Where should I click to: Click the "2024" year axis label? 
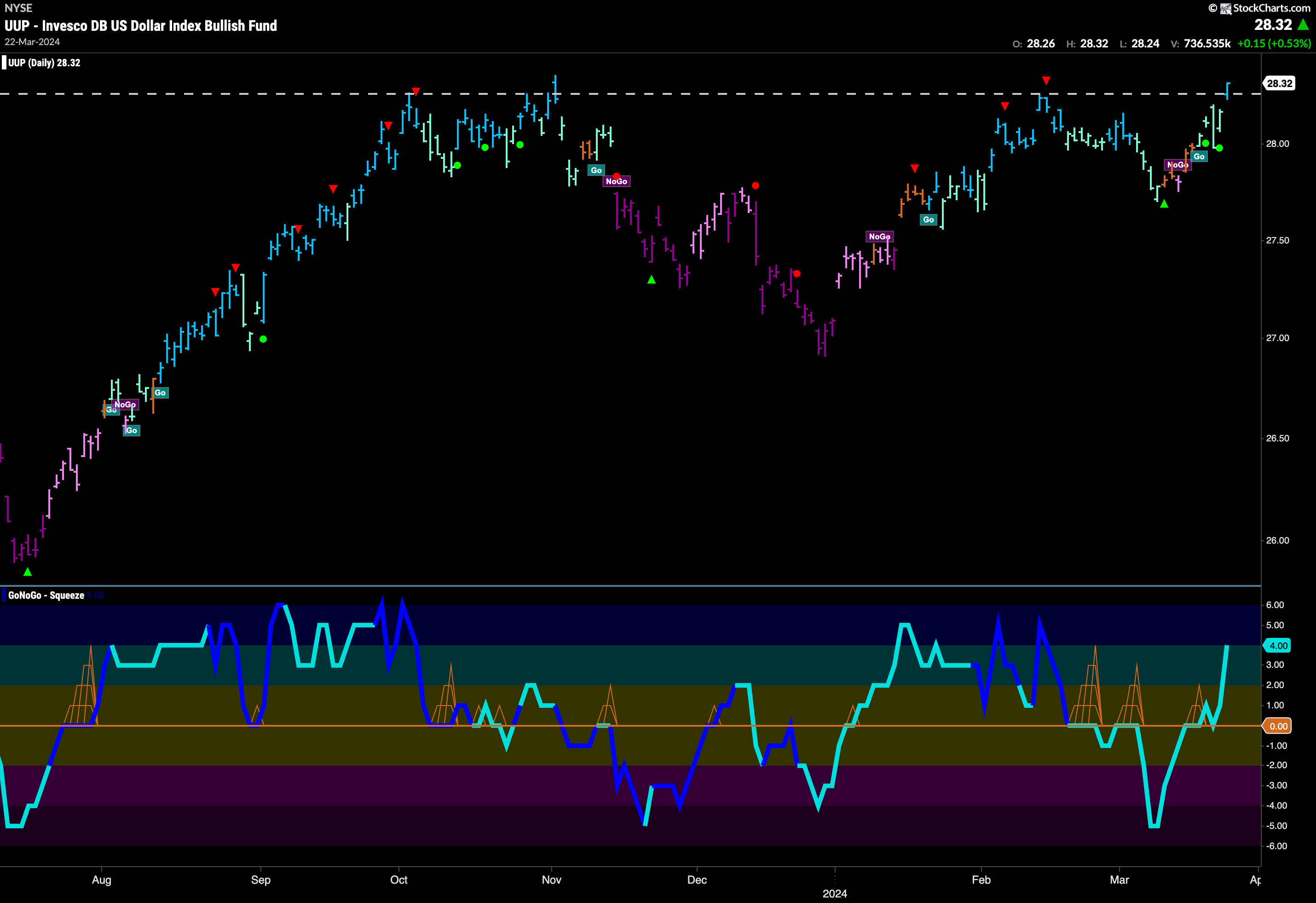835,894
